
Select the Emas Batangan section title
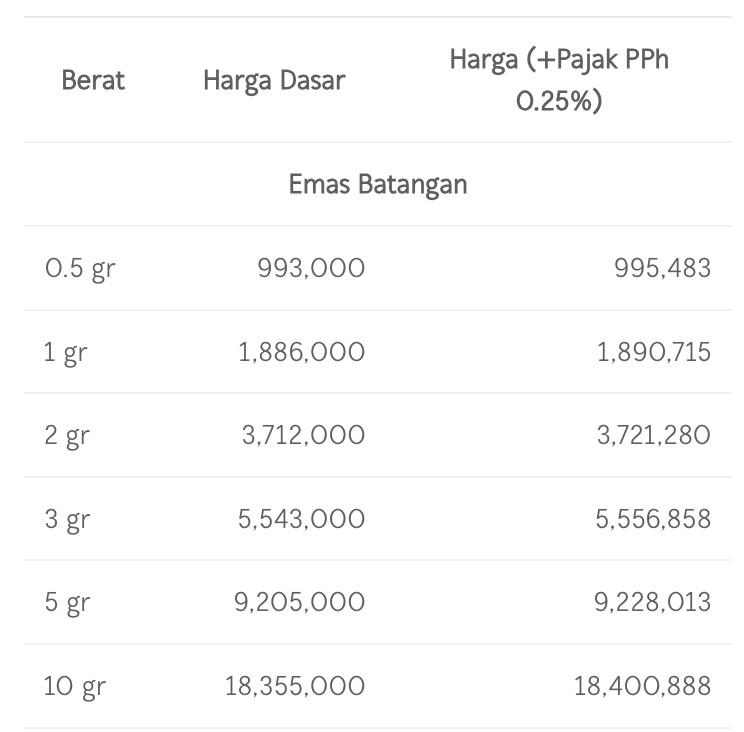[377, 185]
